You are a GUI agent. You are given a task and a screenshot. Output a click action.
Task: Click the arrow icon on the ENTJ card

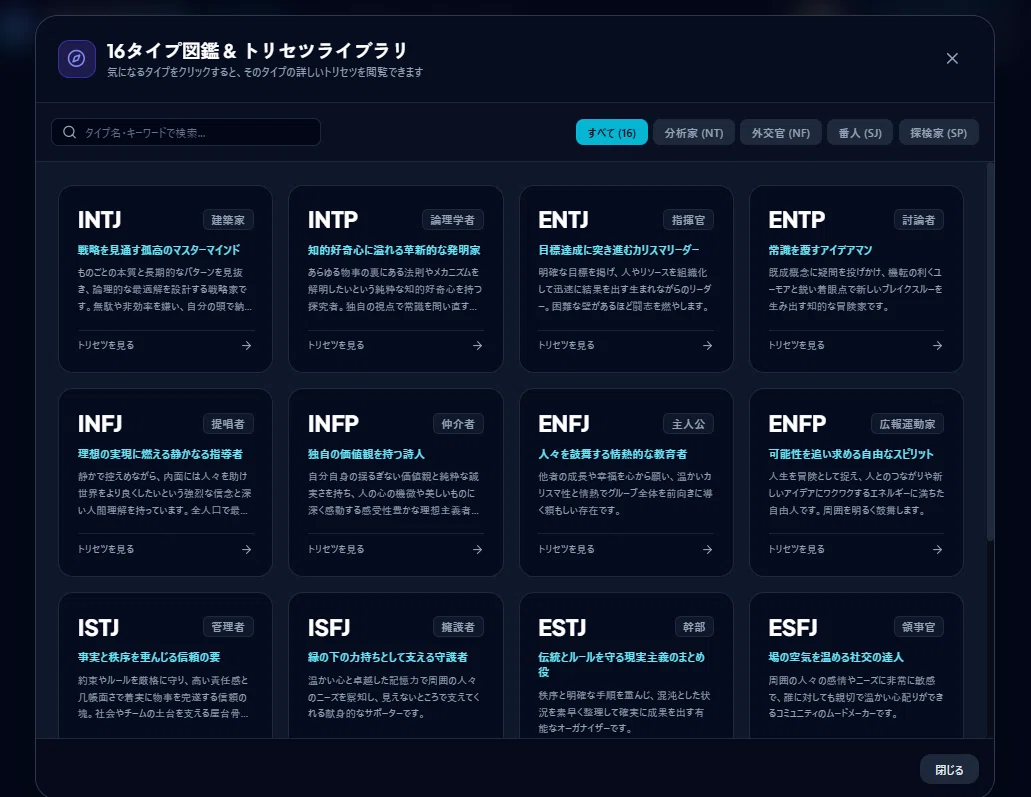[x=707, y=345]
